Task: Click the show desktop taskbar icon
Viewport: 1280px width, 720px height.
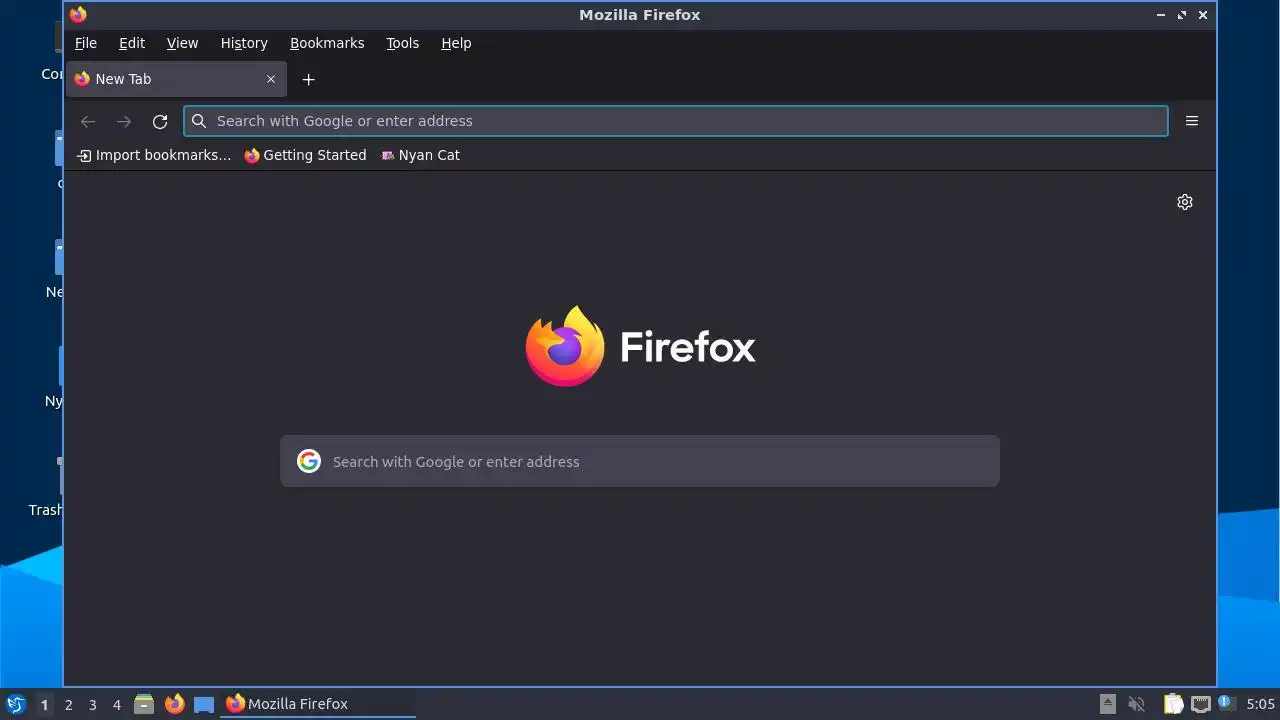Action: [x=204, y=704]
